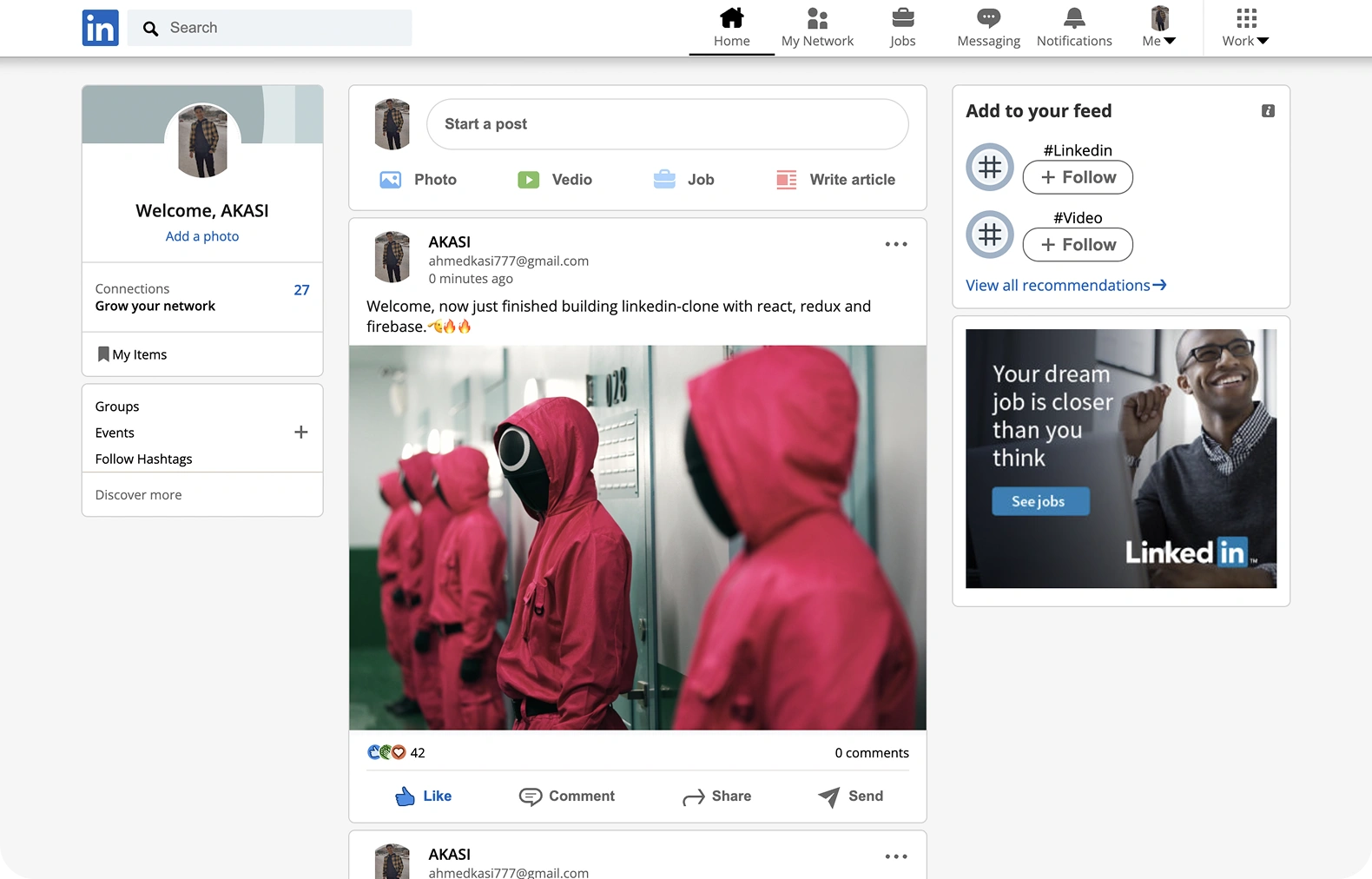This screenshot has width=1372, height=879.
Task: Click the Write article icon
Action: coord(786,180)
